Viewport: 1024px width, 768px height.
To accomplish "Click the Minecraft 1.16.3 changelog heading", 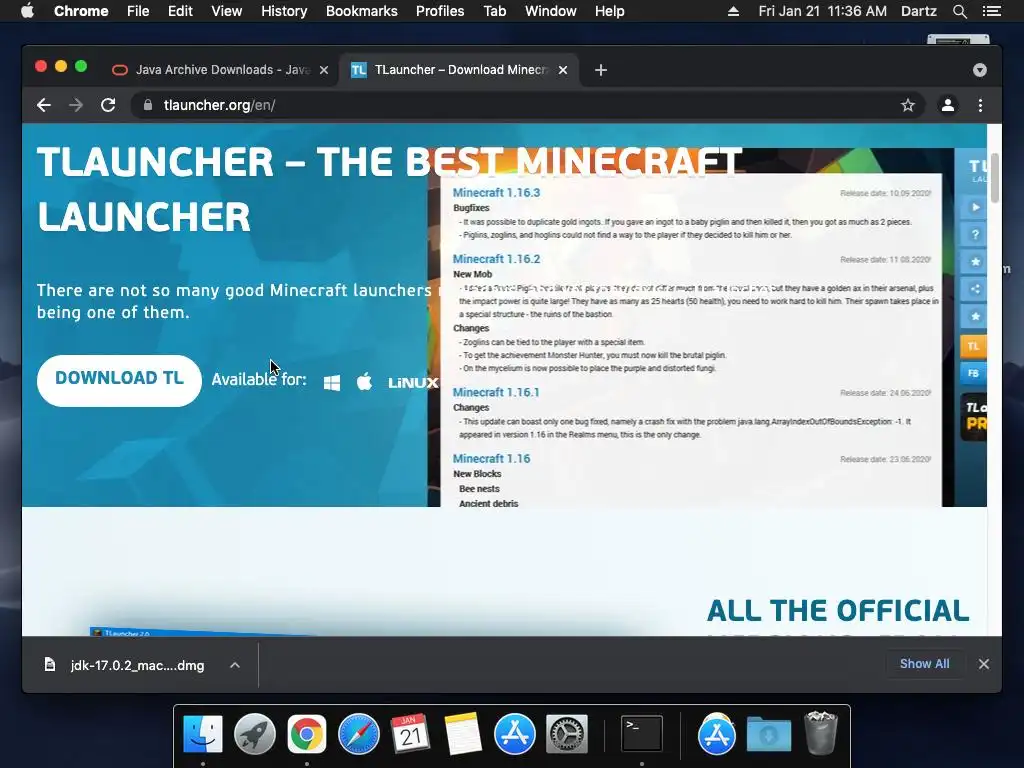I will (x=496, y=193).
